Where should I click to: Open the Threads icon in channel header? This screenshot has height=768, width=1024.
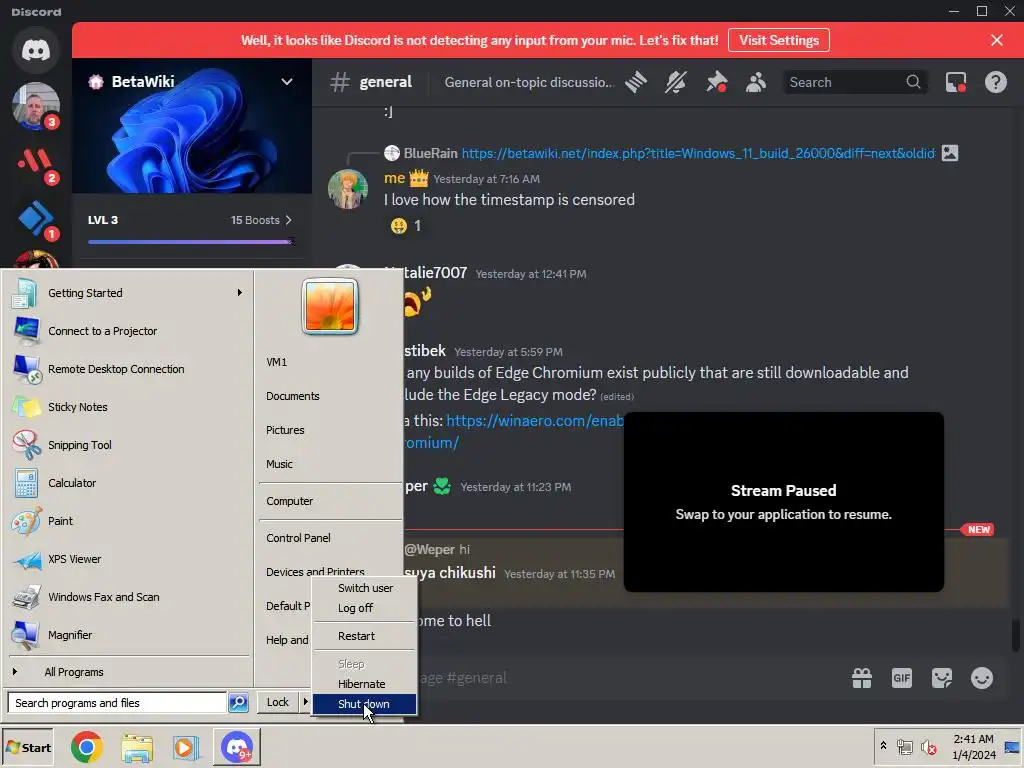[636, 82]
